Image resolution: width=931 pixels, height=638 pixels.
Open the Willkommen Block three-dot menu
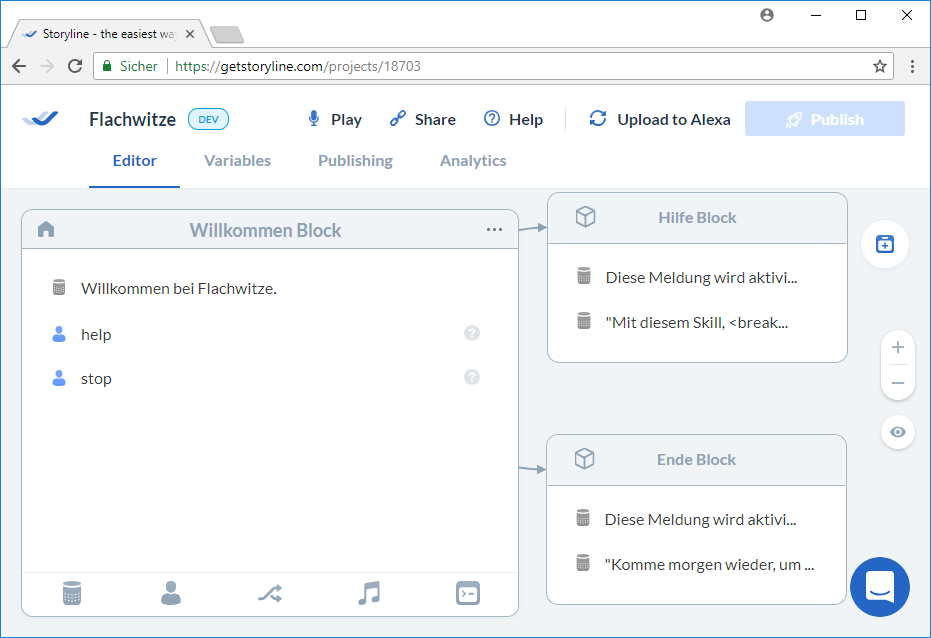[x=494, y=230]
